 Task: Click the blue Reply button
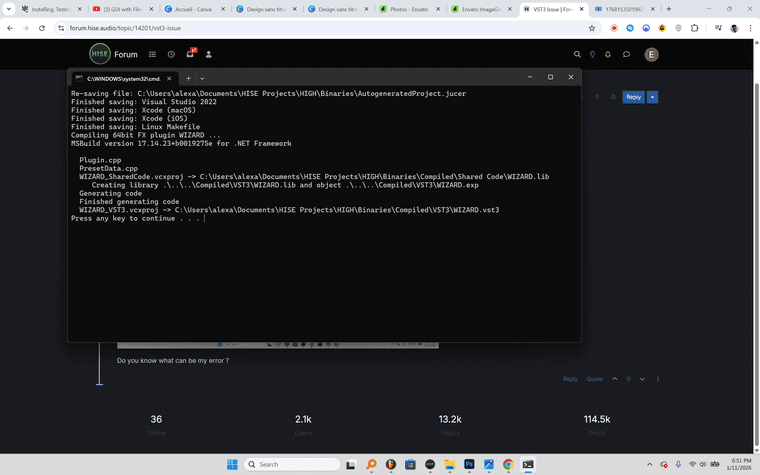coord(633,97)
